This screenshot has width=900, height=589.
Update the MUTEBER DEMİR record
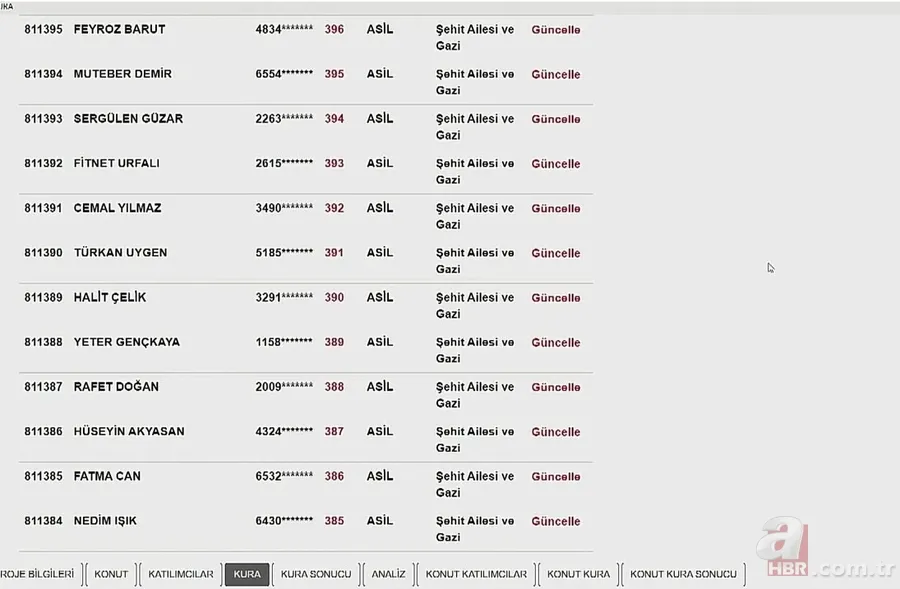[555, 75]
